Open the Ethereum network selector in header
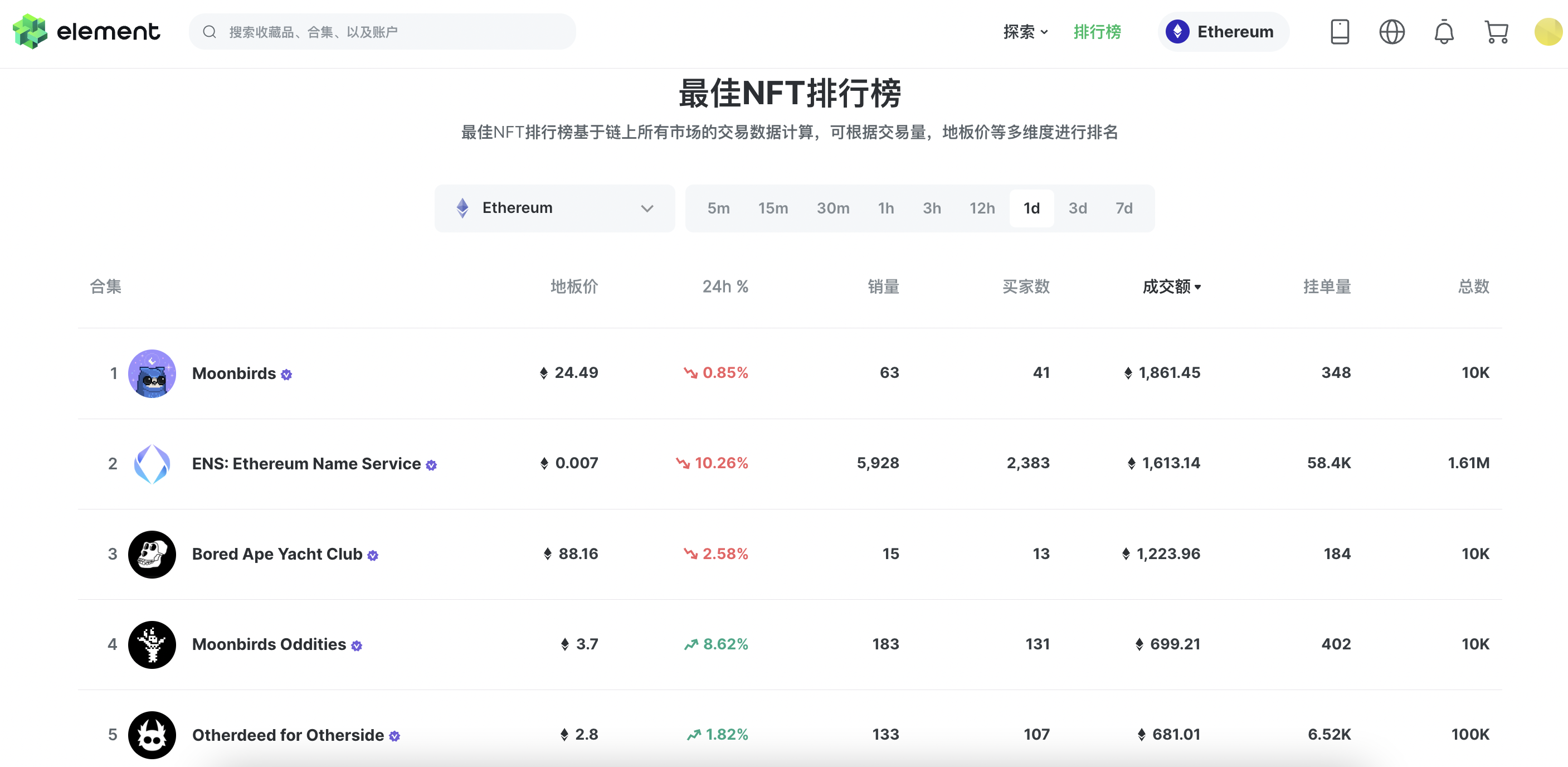Image resolution: width=1568 pixels, height=767 pixels. pyautogui.click(x=1224, y=32)
